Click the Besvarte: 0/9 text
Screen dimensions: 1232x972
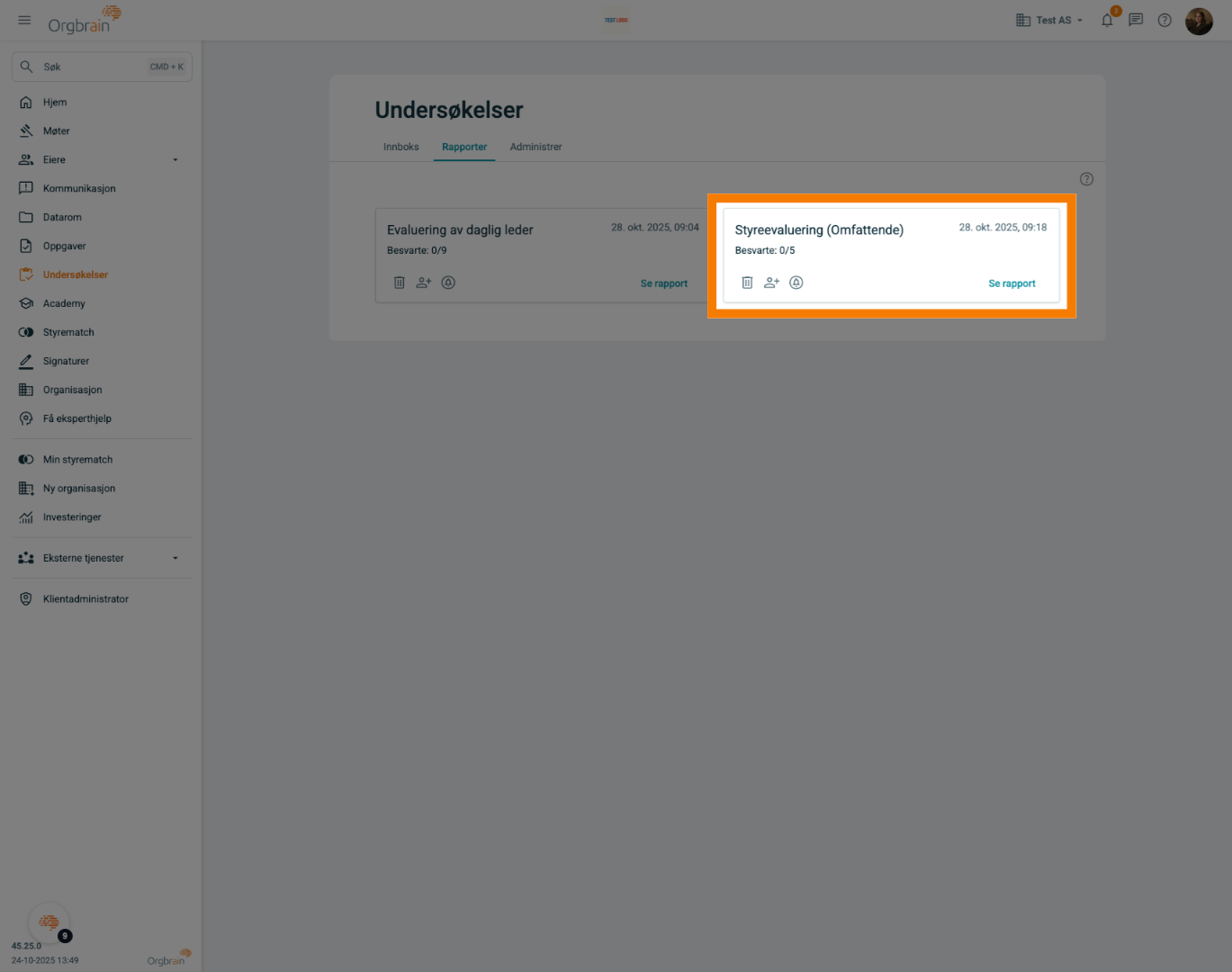(x=417, y=251)
